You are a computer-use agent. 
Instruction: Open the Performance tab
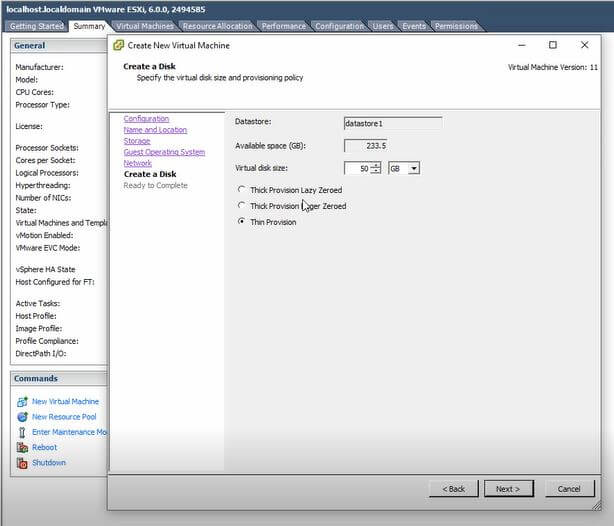(x=284, y=26)
